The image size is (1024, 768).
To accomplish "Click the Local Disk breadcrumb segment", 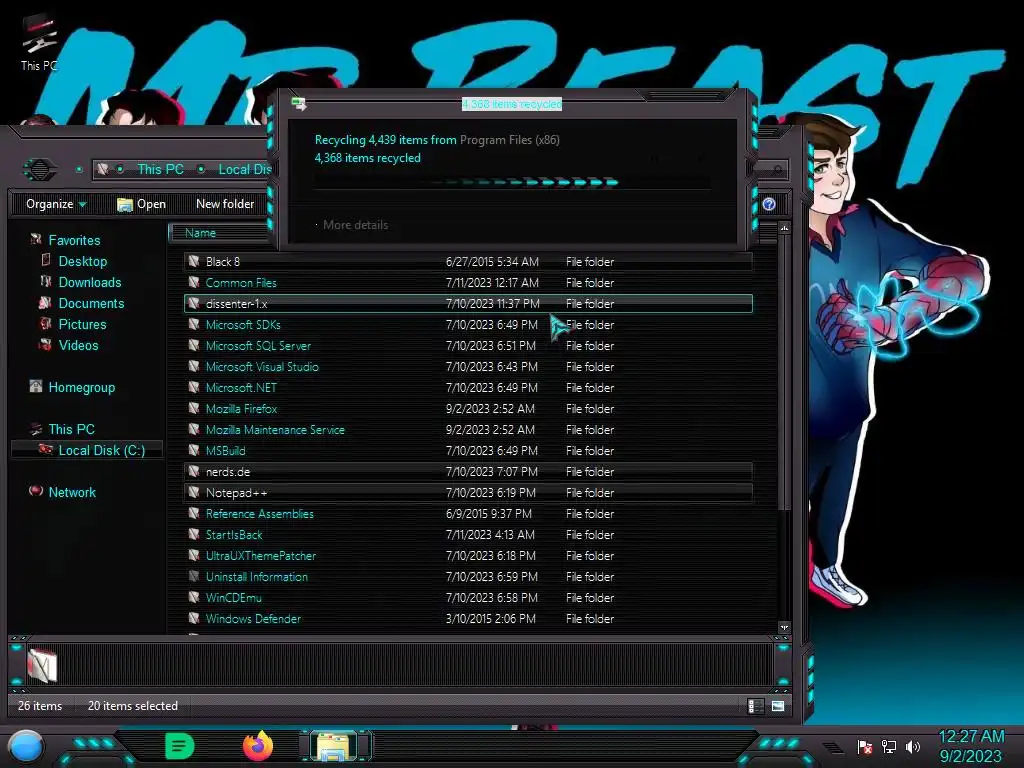I will tap(244, 169).
